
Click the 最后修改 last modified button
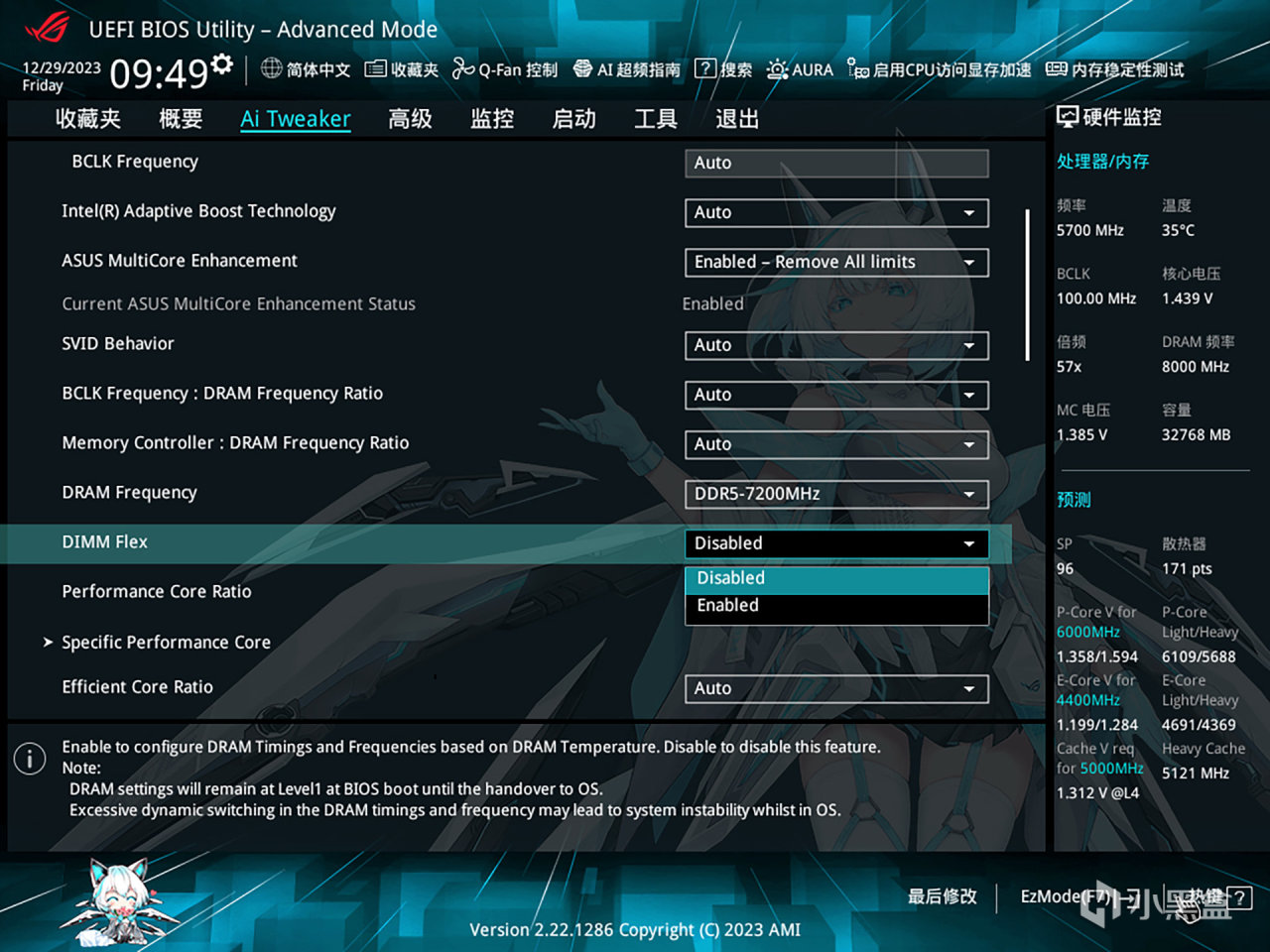pos(941,896)
